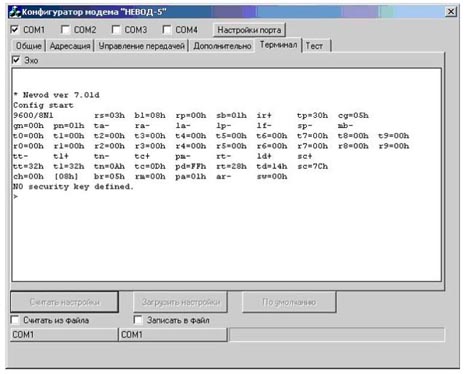
Task: Open the Управление передачей tab
Action: [141, 46]
